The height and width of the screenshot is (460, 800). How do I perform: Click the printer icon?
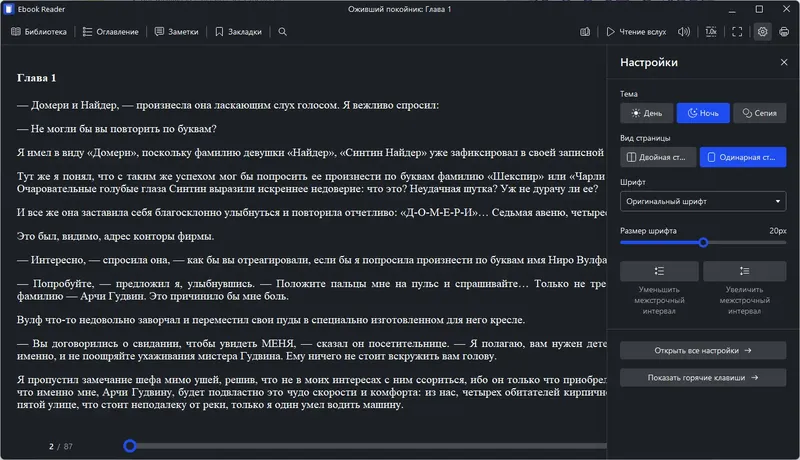click(784, 32)
